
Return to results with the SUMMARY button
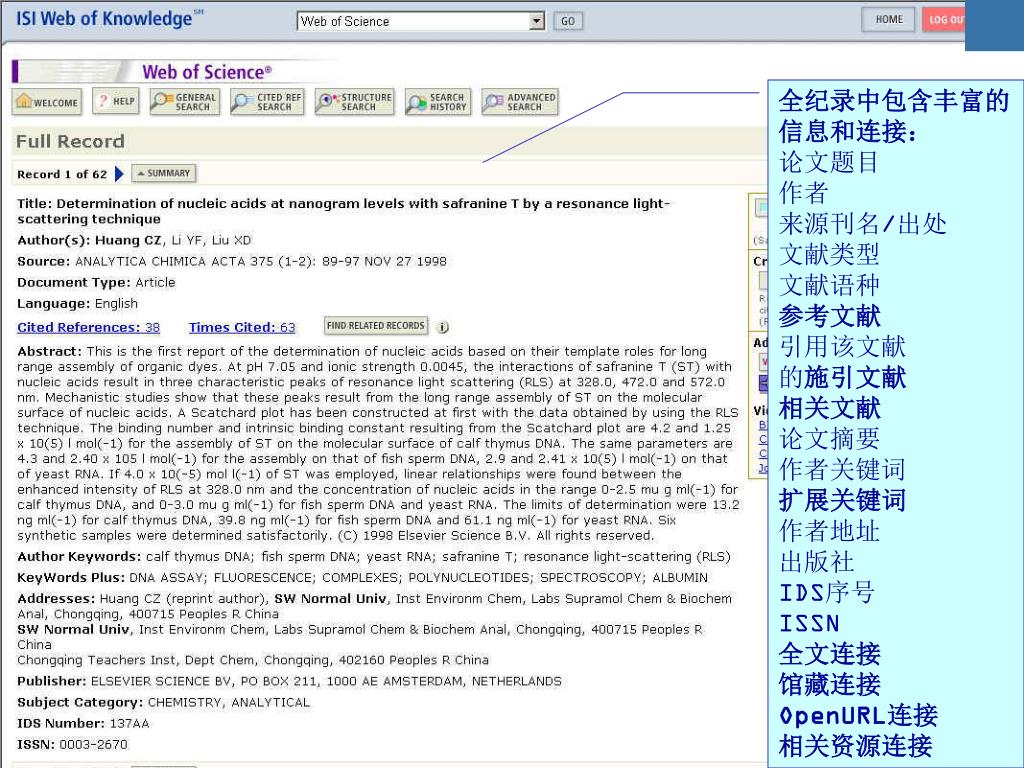coord(164,173)
